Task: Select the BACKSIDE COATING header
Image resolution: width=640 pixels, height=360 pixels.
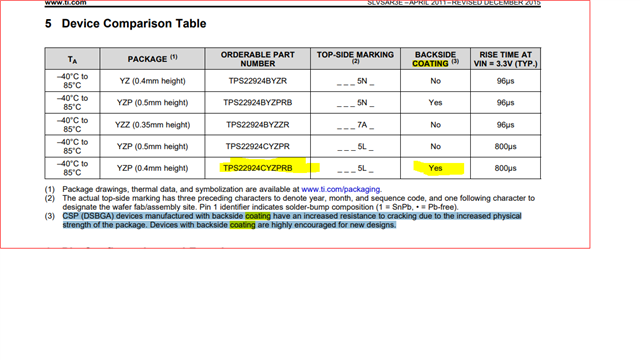Action: click(436, 59)
